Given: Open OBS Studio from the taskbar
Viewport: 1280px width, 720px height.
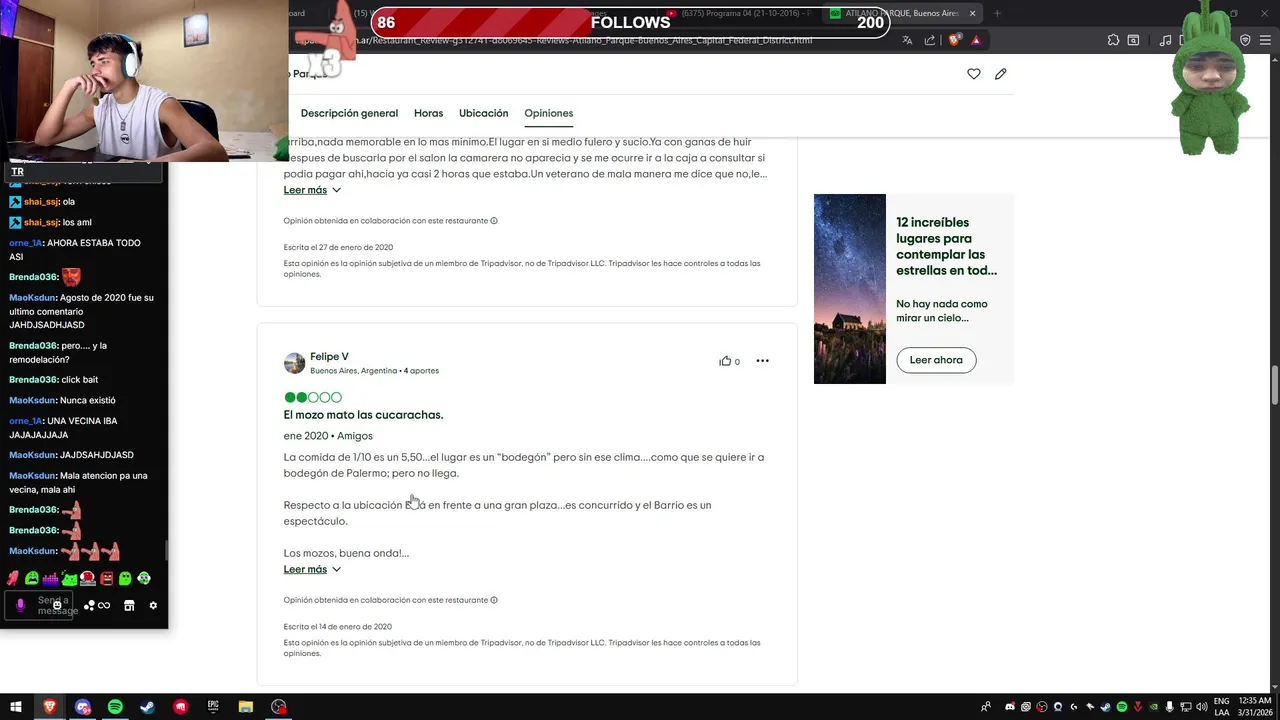Looking at the screenshot, I should pos(279,707).
